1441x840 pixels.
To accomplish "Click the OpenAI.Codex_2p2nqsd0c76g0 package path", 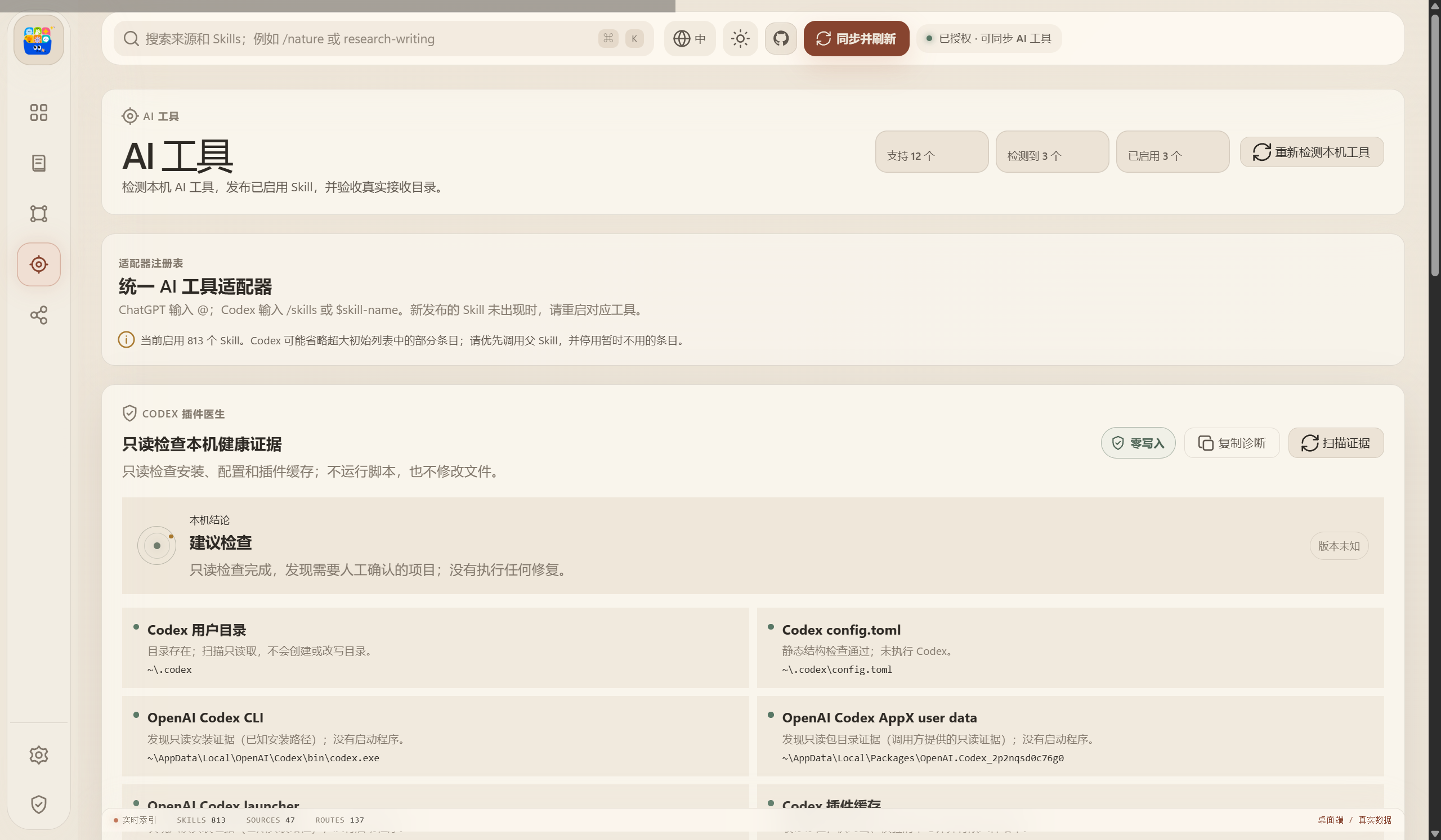I will point(923,758).
